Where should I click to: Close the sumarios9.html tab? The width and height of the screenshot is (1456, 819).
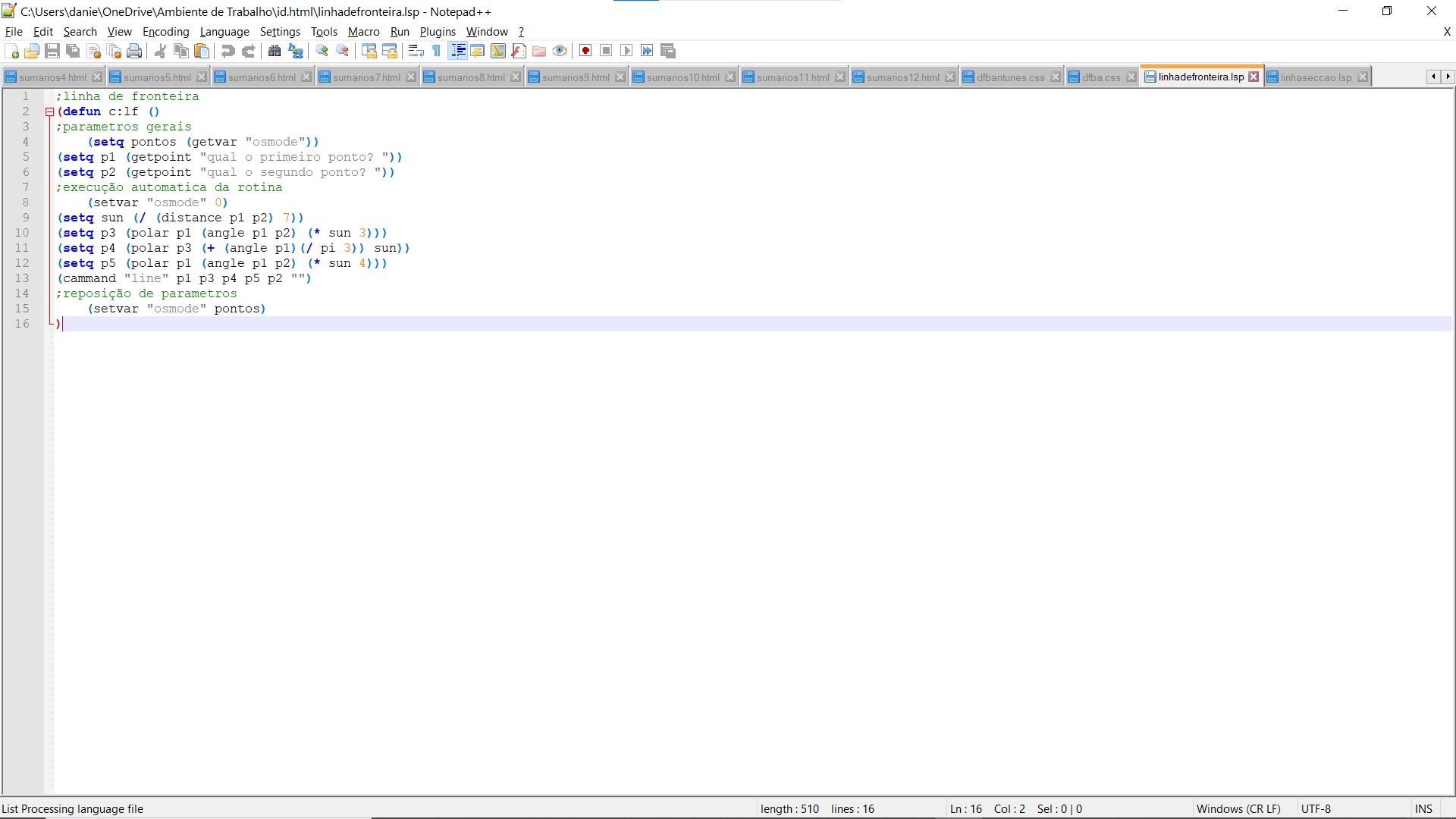coord(620,77)
